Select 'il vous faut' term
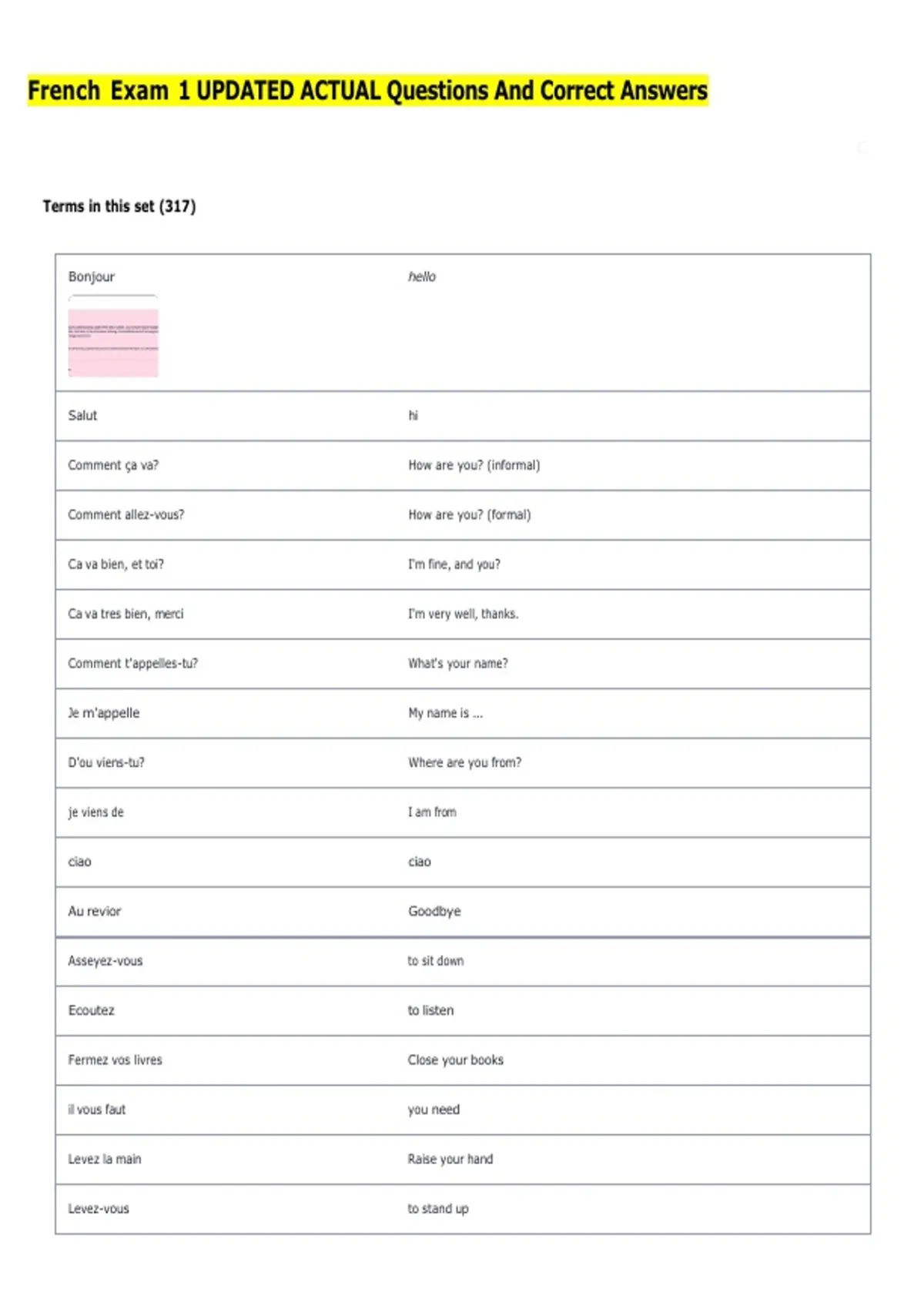 click(96, 1110)
